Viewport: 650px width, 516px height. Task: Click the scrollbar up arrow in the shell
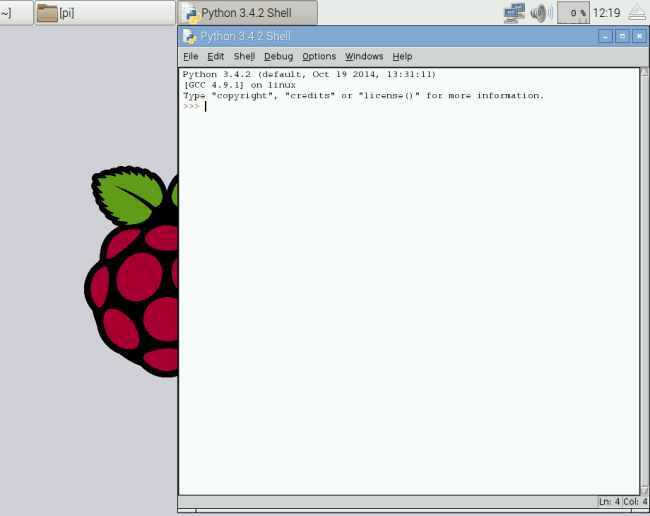645,72
